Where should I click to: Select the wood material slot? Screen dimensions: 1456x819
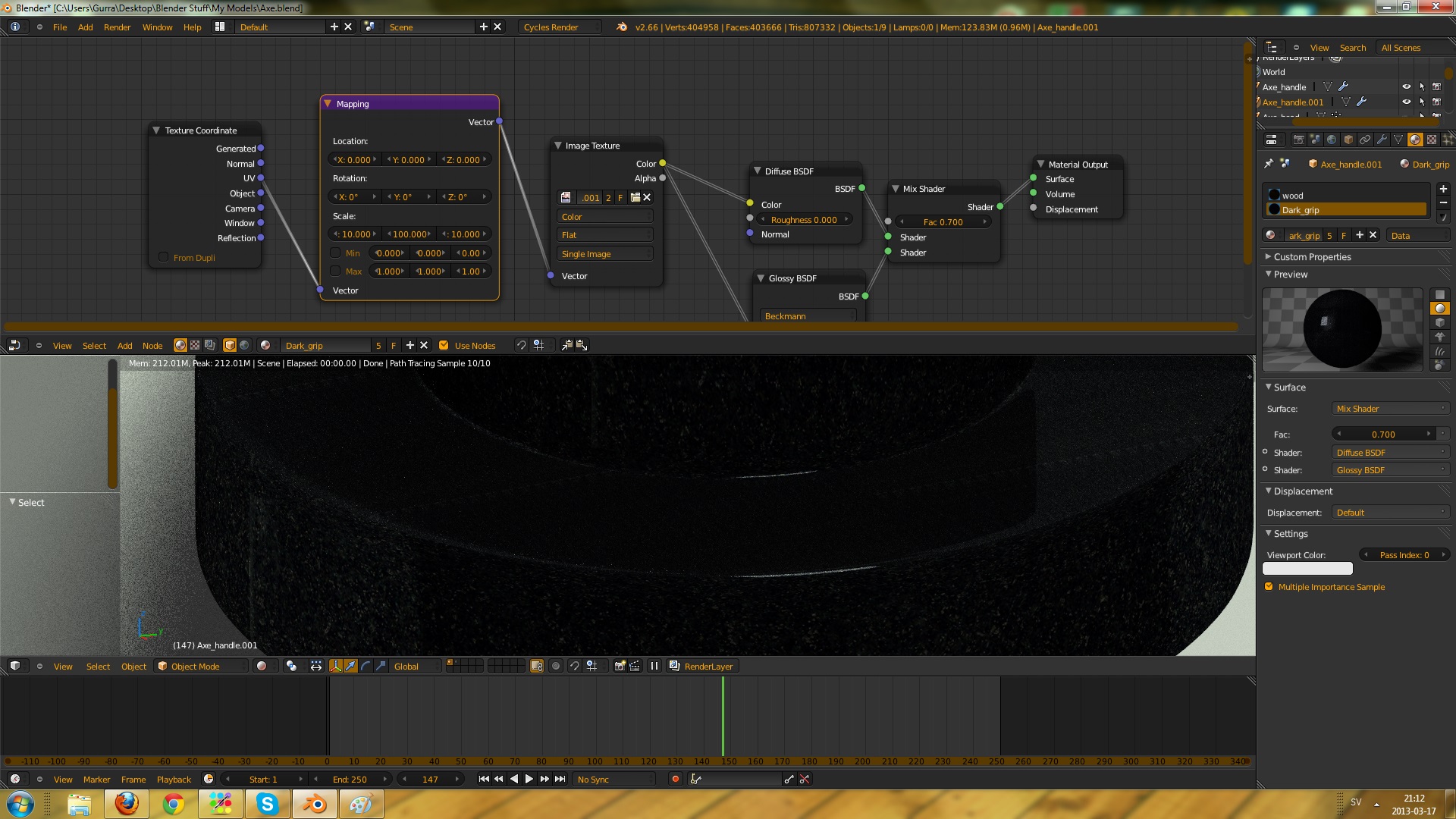[x=1347, y=195]
